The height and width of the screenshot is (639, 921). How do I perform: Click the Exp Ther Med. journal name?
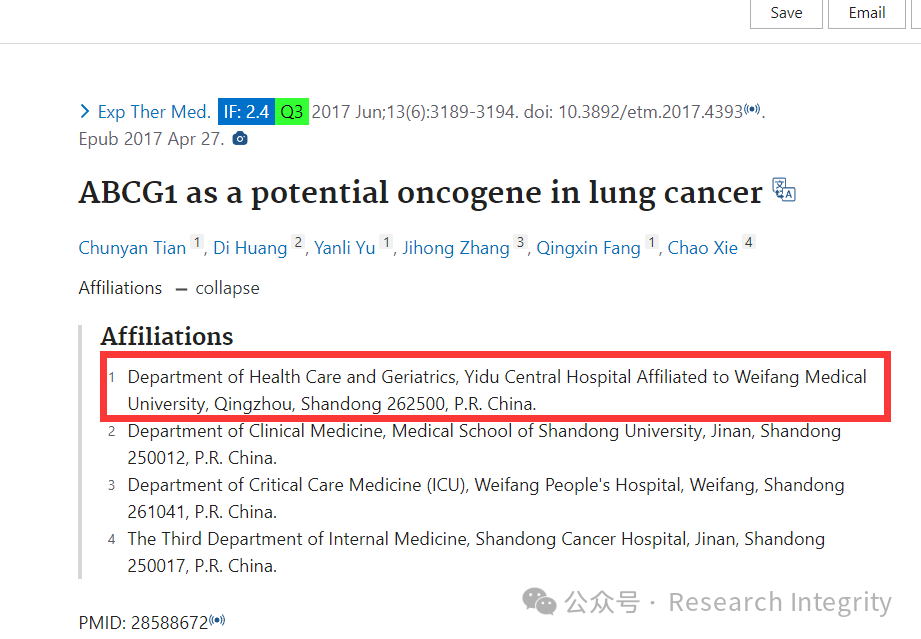coord(154,112)
